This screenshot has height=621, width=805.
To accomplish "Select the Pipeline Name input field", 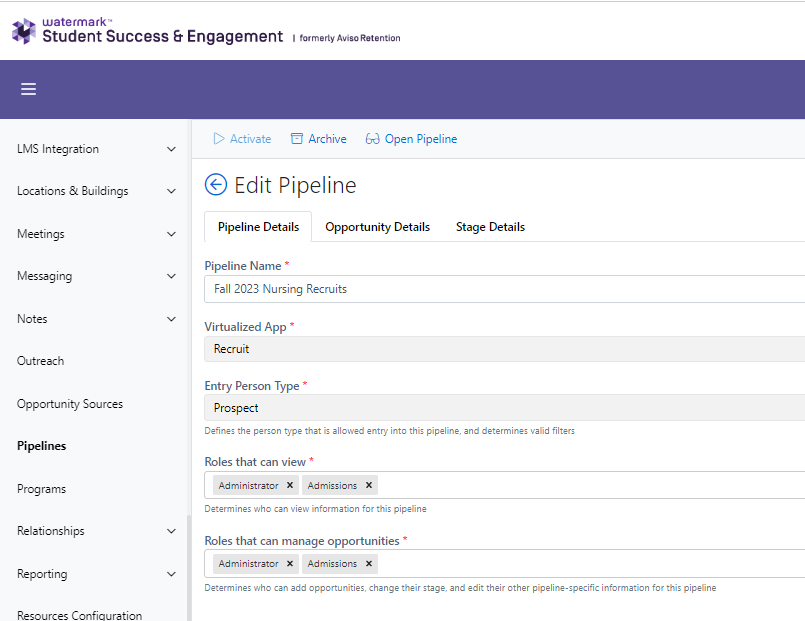I will coord(450,289).
